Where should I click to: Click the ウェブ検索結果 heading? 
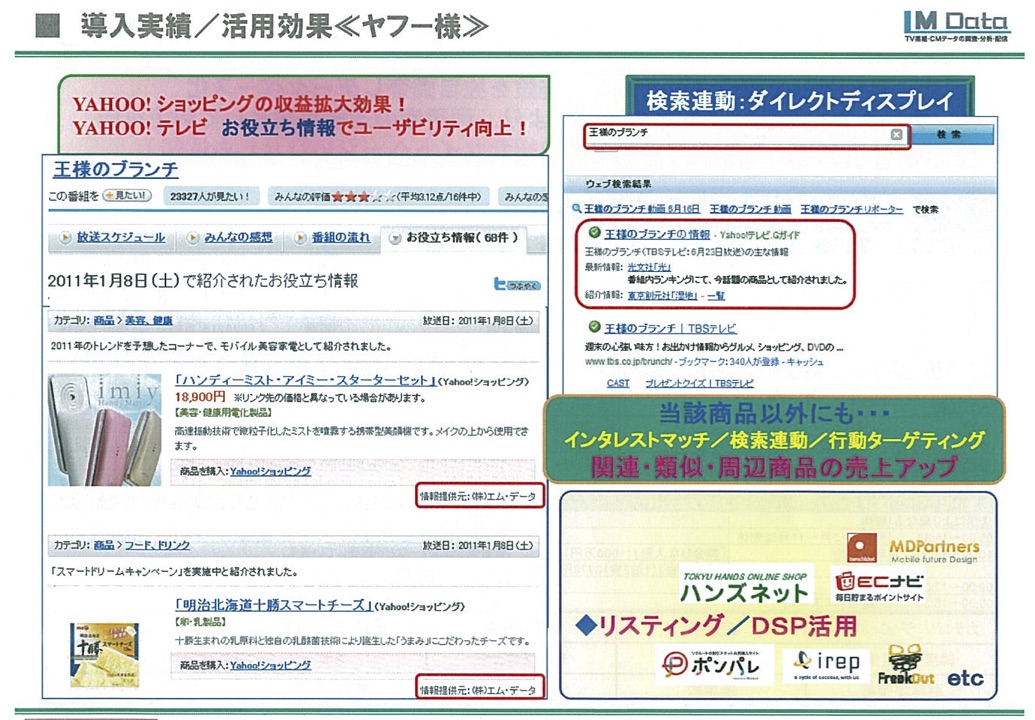(618, 184)
